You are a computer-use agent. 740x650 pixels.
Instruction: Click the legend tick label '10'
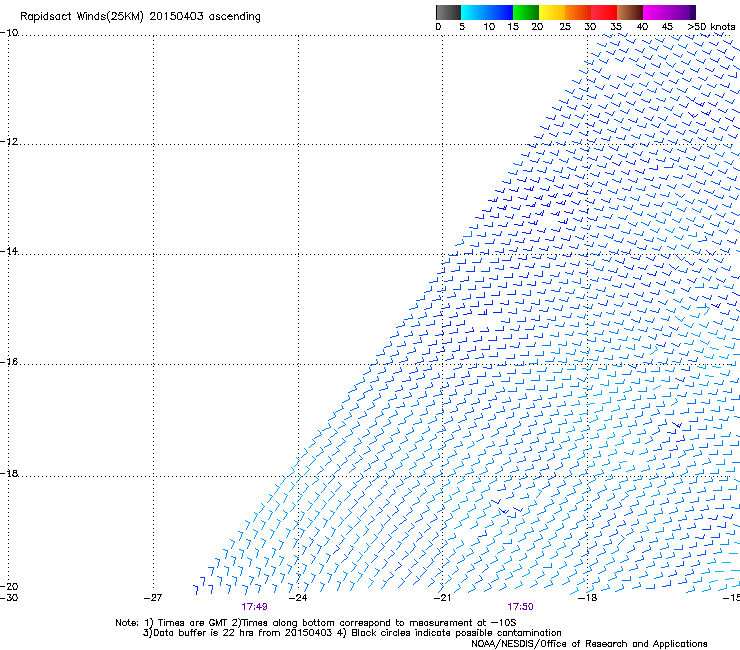pos(489,27)
